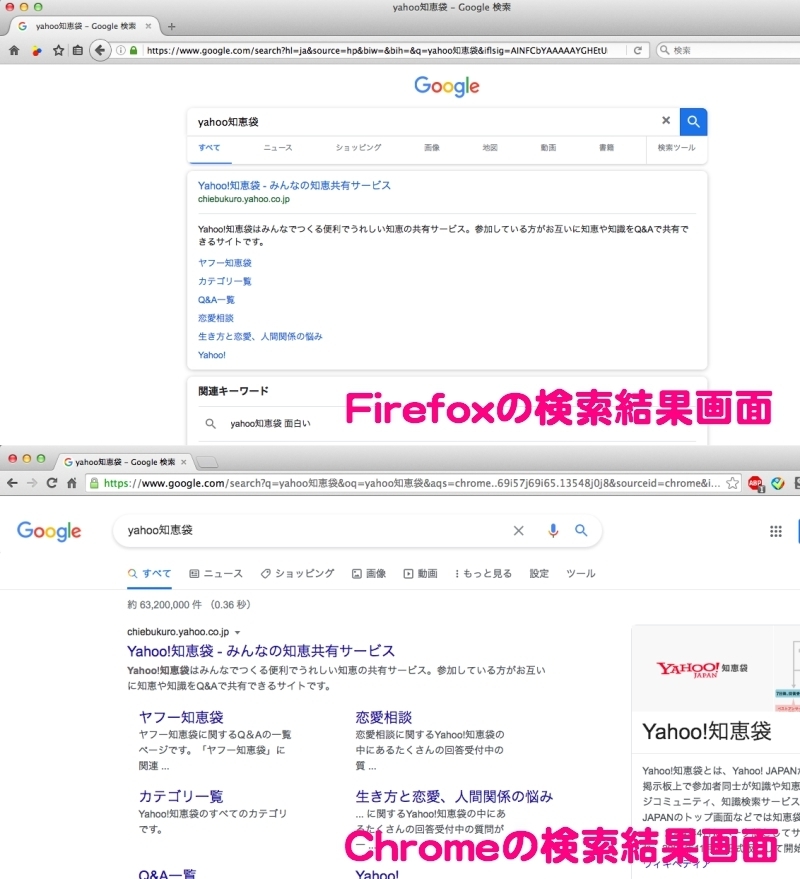Open 恋愛相談 sitelink in Firefox
Screen dimensions: 800x879
[x=216, y=318]
